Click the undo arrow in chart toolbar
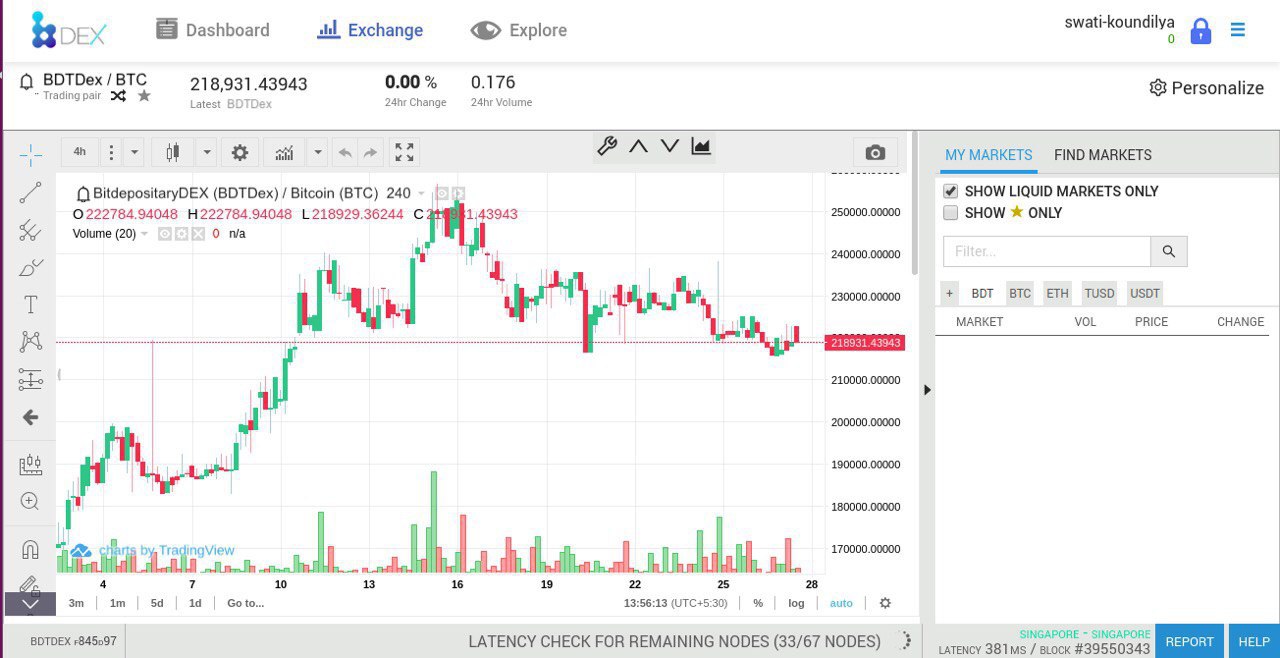Image resolution: width=1280 pixels, height=658 pixels. [x=345, y=152]
